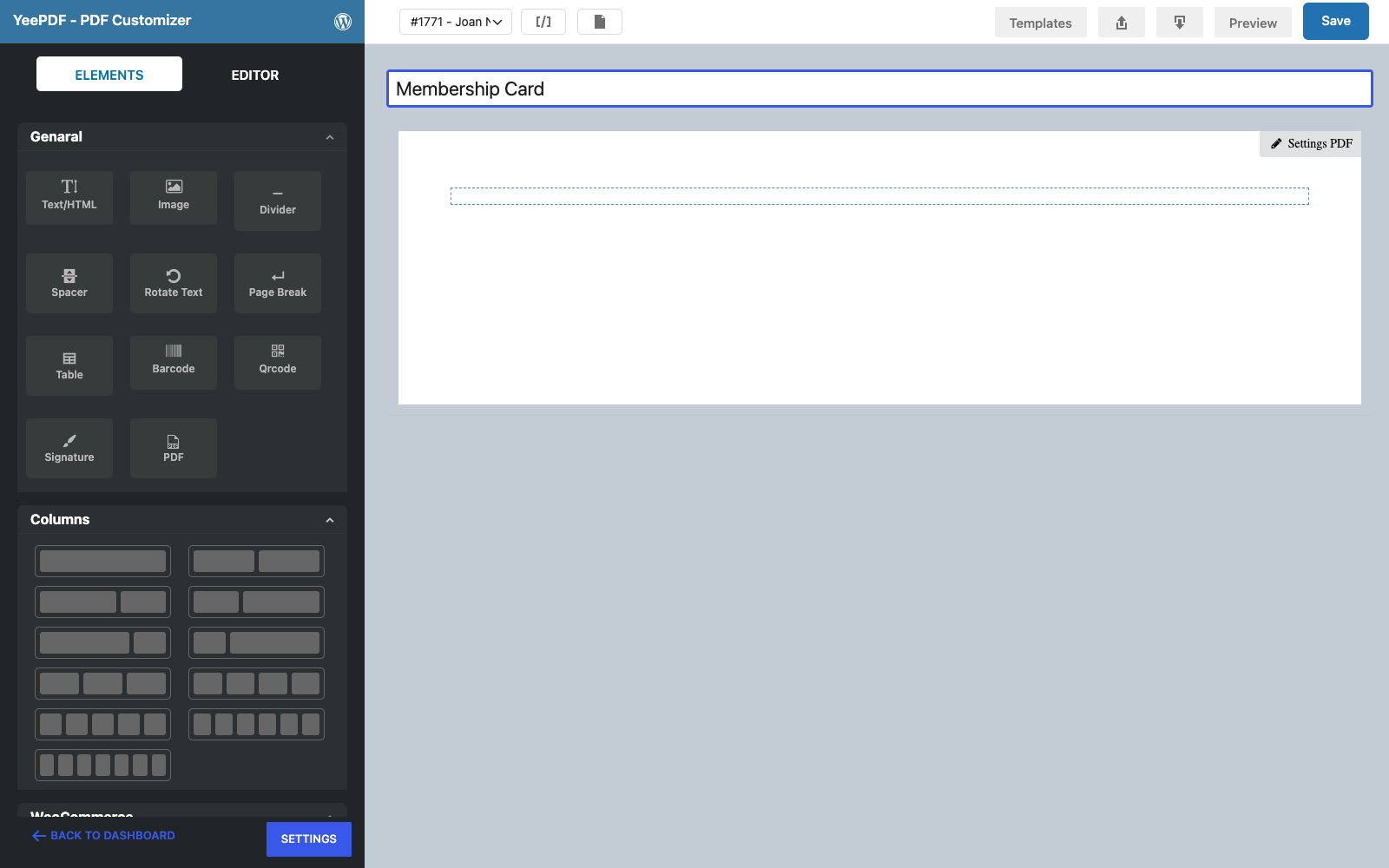The image size is (1389, 868).
Task: Choose the single full-width column layout
Action: point(102,561)
